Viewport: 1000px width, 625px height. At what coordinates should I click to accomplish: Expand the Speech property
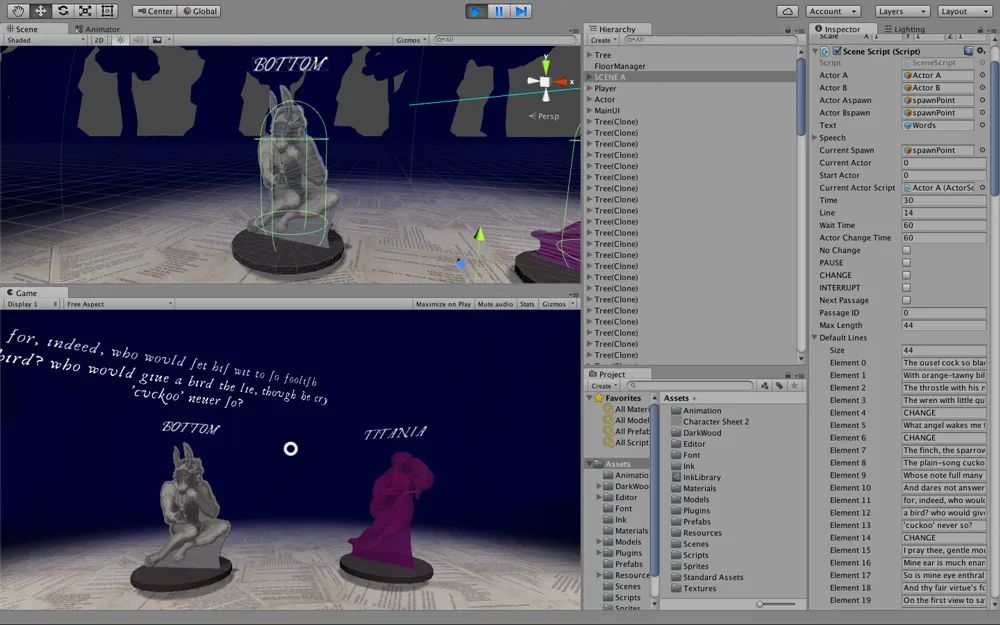click(x=815, y=137)
